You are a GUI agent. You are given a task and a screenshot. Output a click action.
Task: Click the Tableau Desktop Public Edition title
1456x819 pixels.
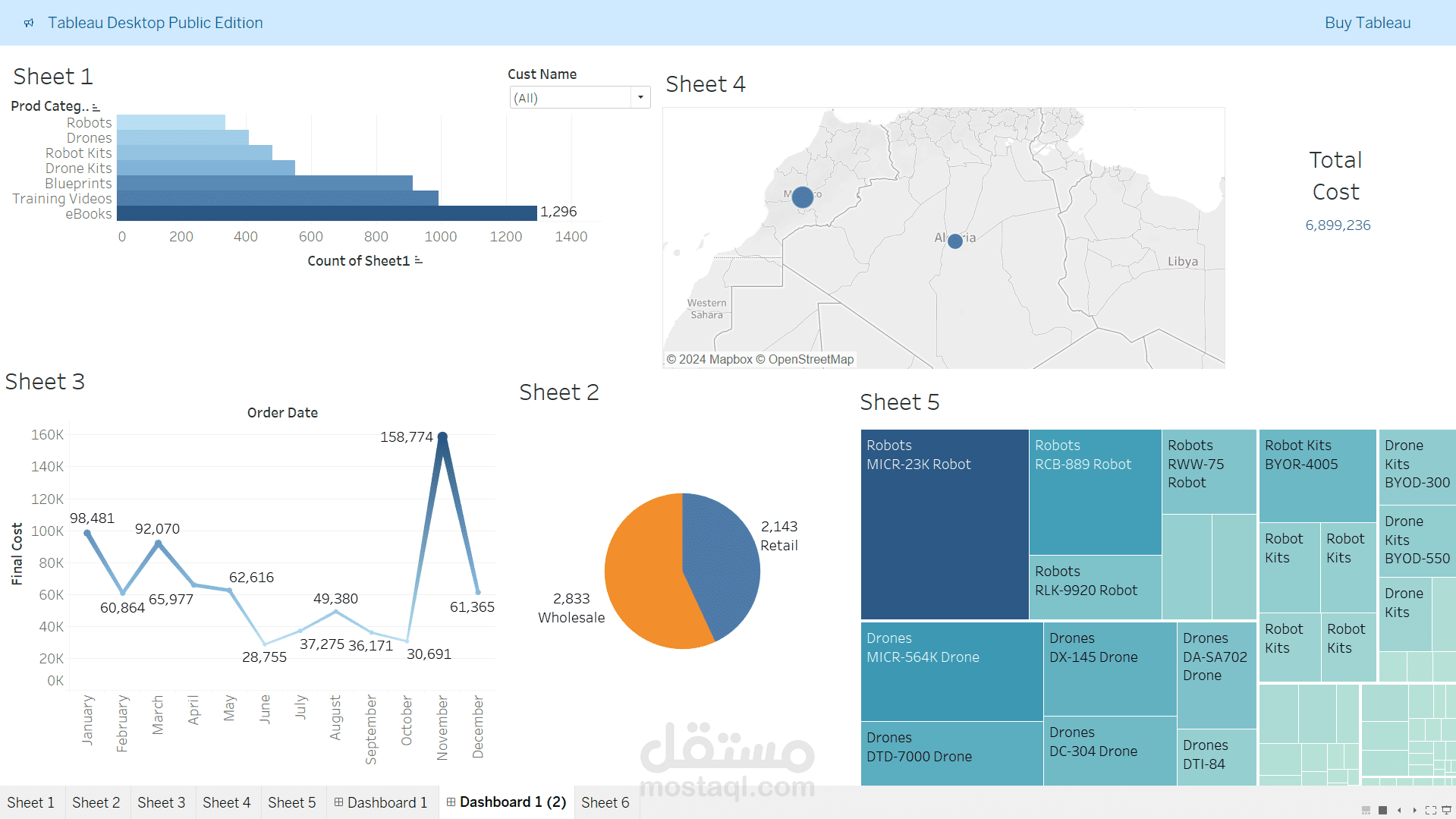(156, 23)
